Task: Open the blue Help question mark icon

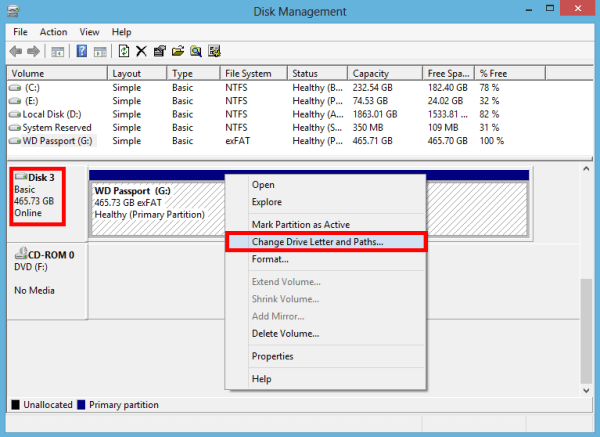Action: [x=82, y=51]
